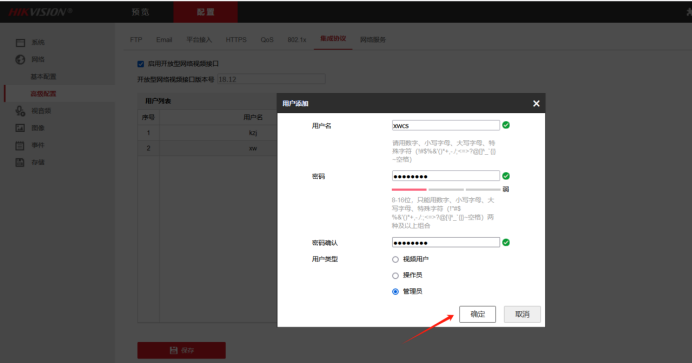
Task: Click the password strength bar
Action: (446, 189)
